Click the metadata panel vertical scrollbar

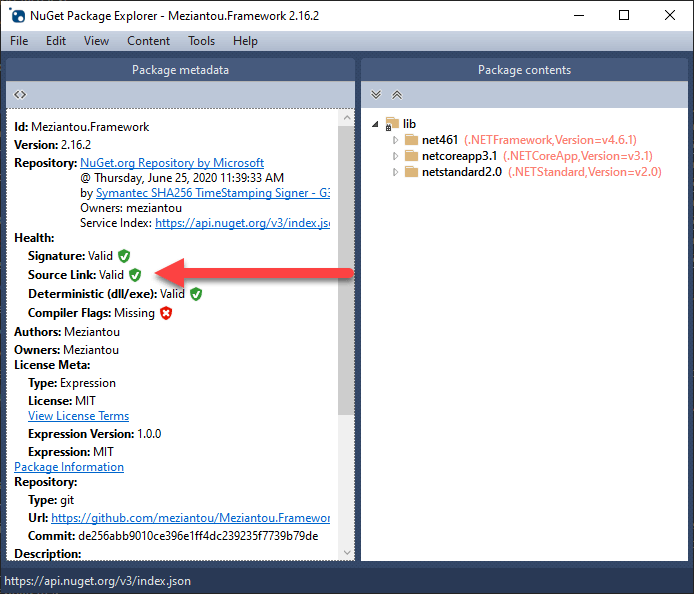(346, 300)
